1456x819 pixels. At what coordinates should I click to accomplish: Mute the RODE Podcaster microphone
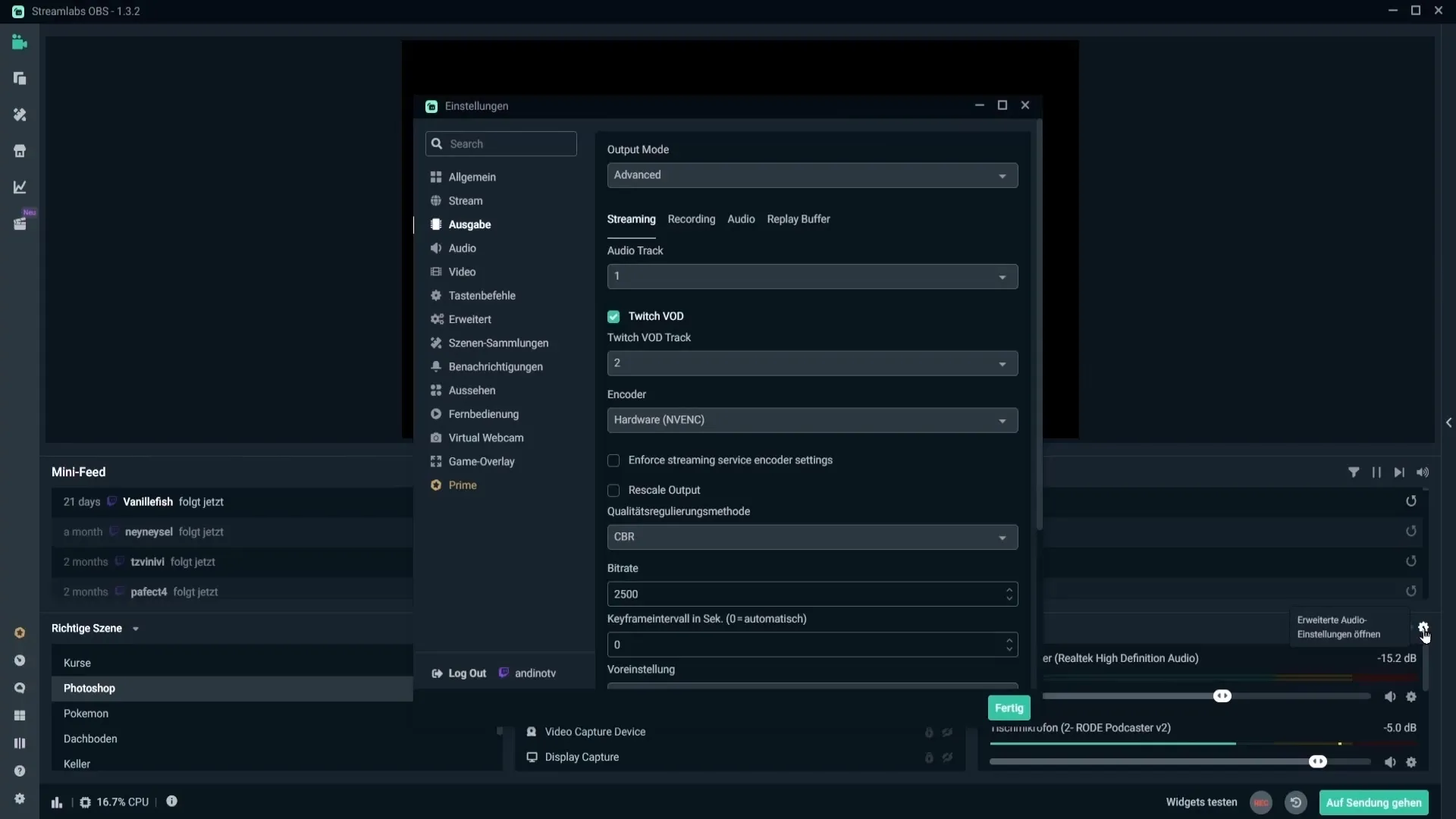point(1390,763)
